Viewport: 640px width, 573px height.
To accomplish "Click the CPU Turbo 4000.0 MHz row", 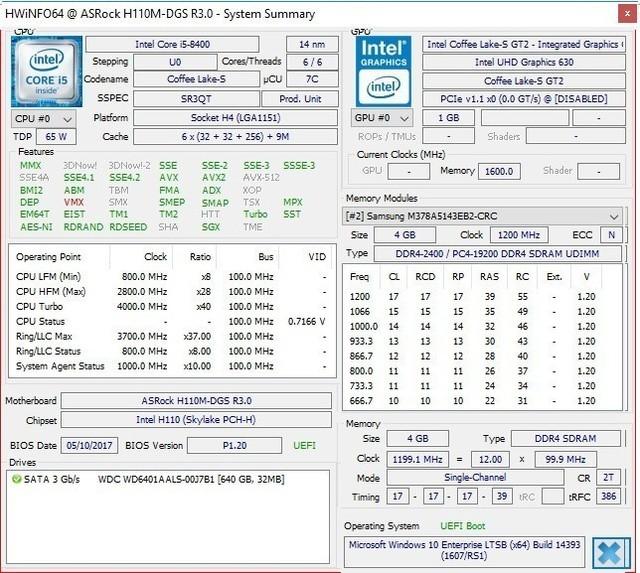I will click(x=171, y=306).
